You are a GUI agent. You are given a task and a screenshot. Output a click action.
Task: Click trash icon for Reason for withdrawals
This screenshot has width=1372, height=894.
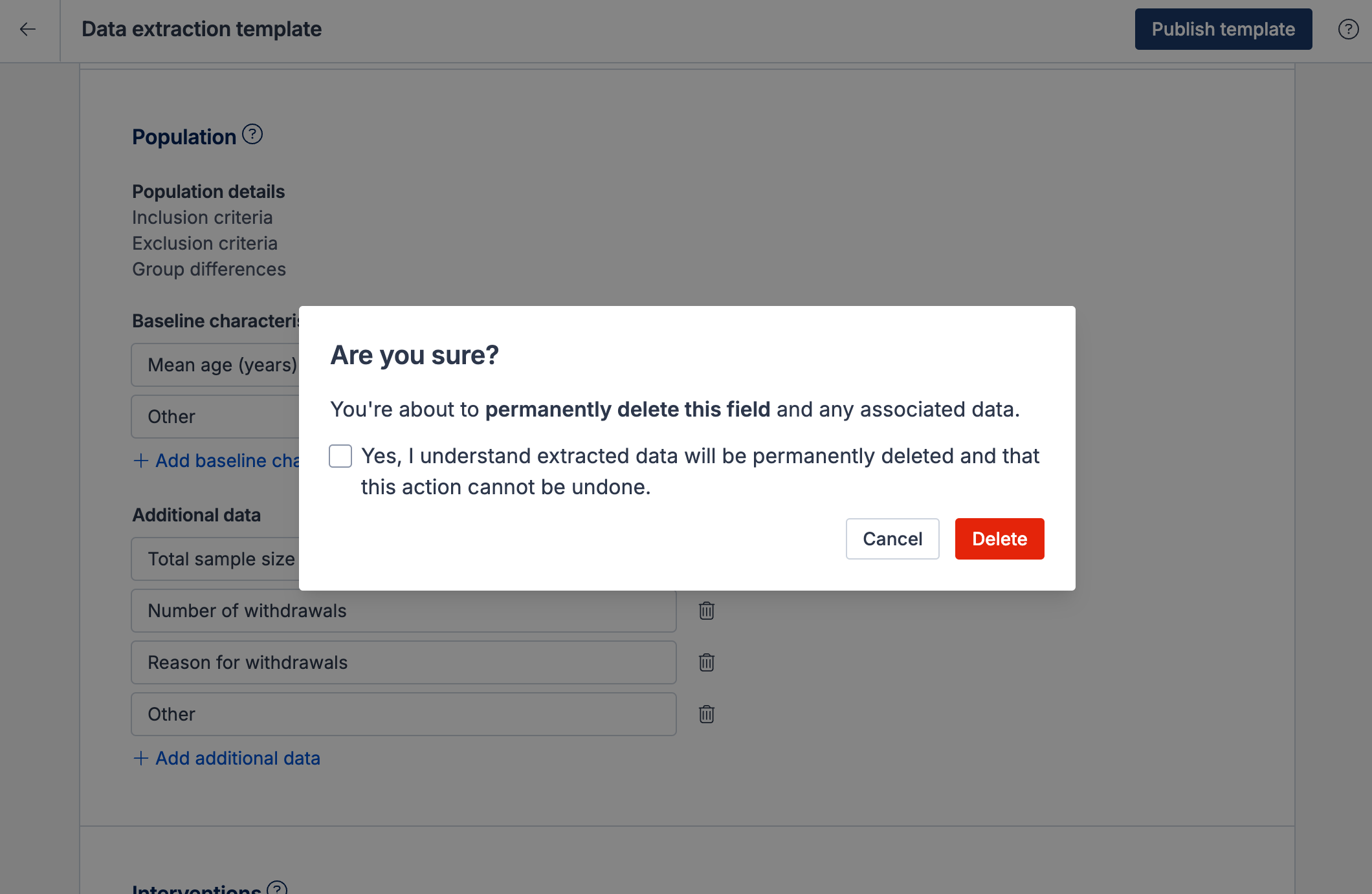[x=706, y=662]
